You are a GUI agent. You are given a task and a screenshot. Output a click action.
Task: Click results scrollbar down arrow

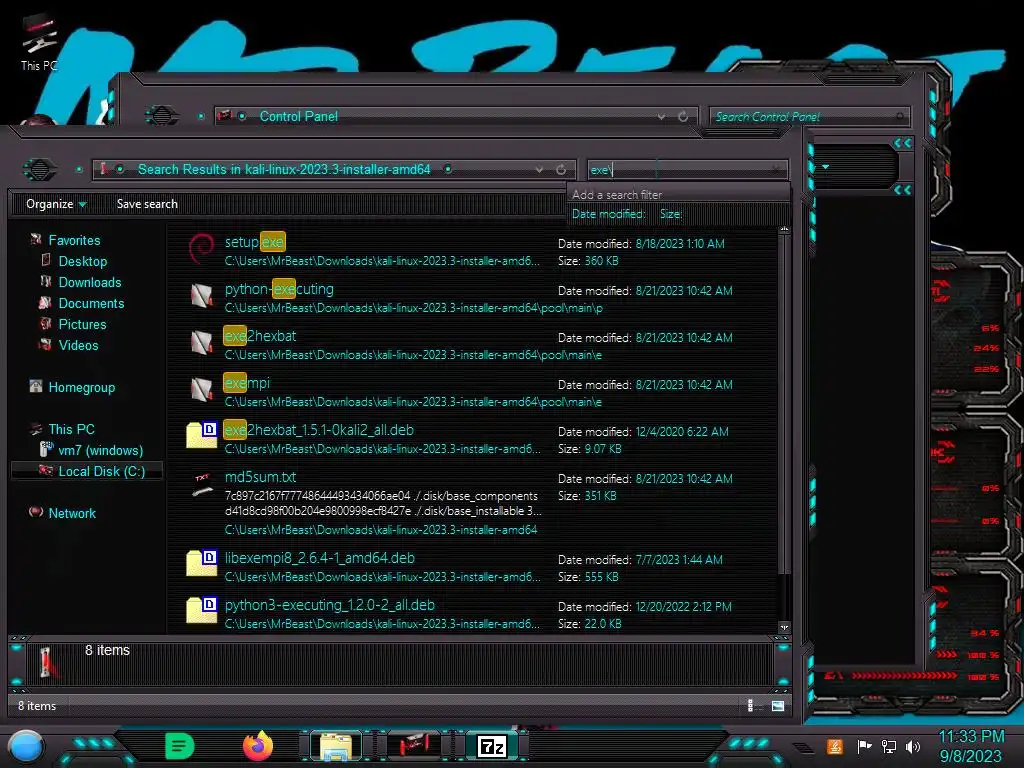click(x=784, y=627)
